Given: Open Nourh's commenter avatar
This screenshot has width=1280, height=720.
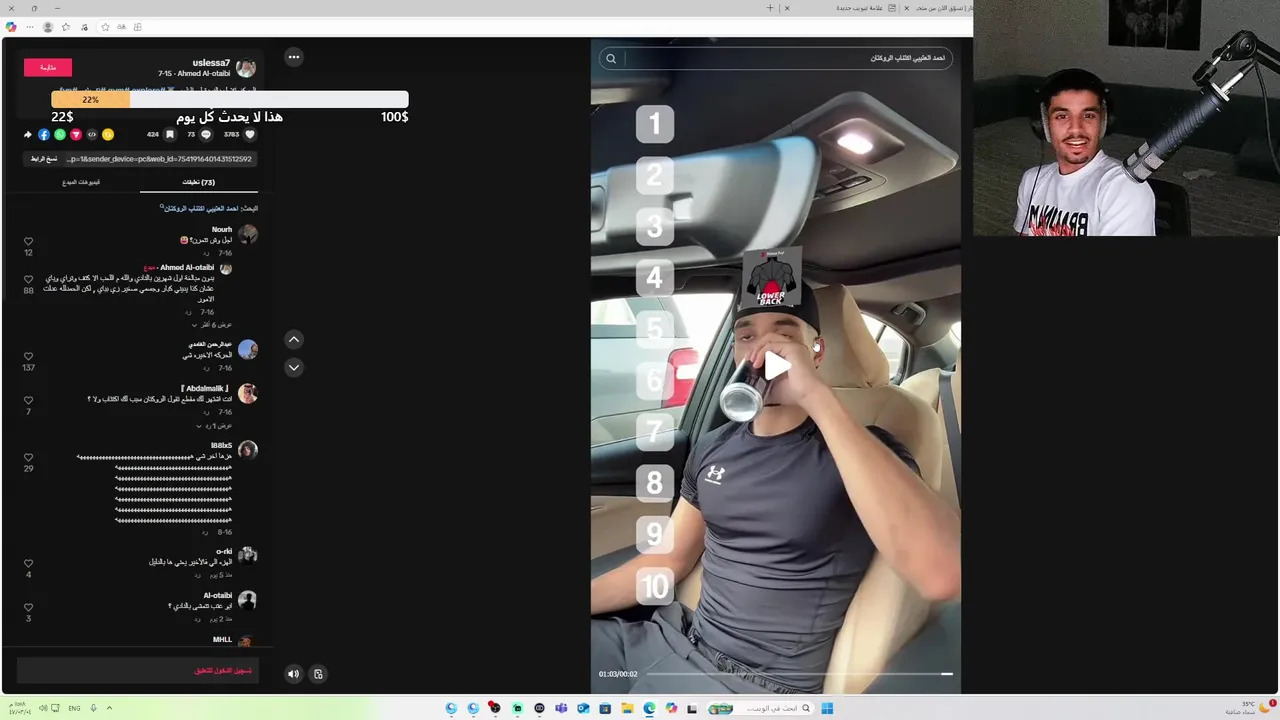Looking at the screenshot, I should point(247,235).
